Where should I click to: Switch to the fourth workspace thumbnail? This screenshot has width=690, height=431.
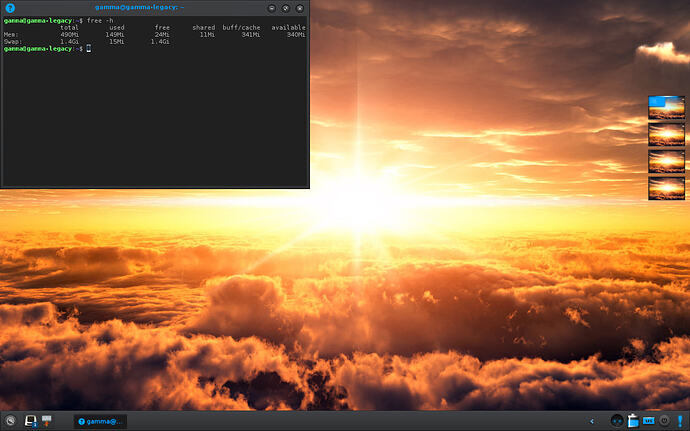click(x=666, y=188)
